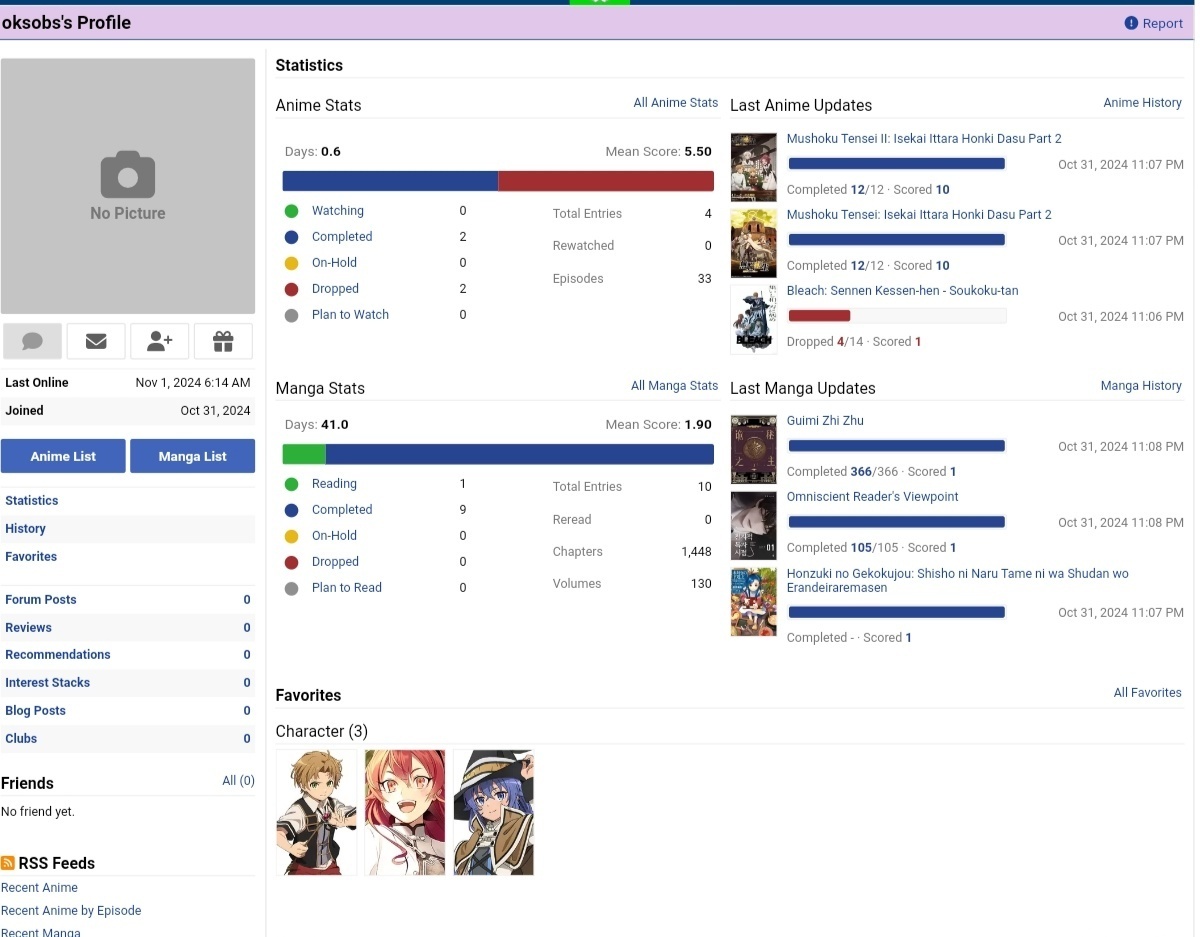Image resolution: width=1200 pixels, height=937 pixels.
Task: Click the comment speech bubble icon
Action: (32, 341)
